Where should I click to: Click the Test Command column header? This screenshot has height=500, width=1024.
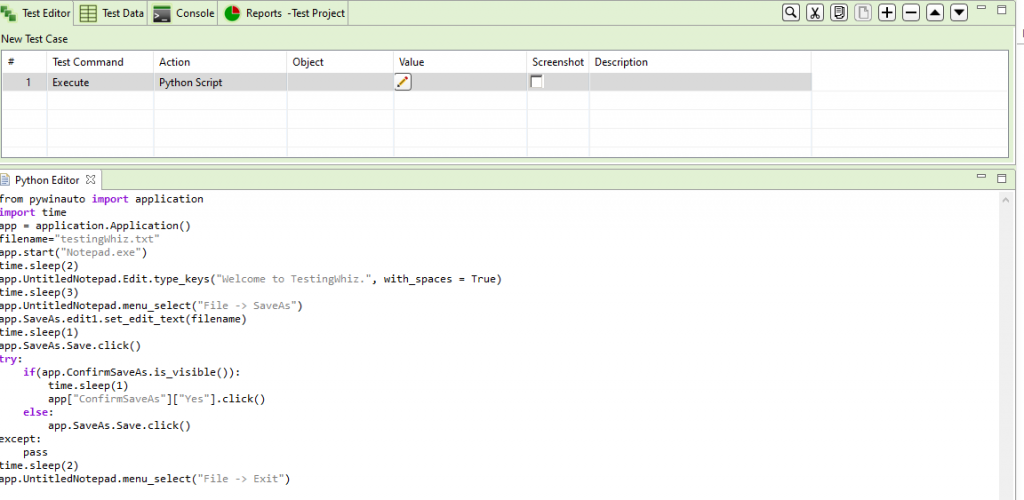[x=101, y=62]
